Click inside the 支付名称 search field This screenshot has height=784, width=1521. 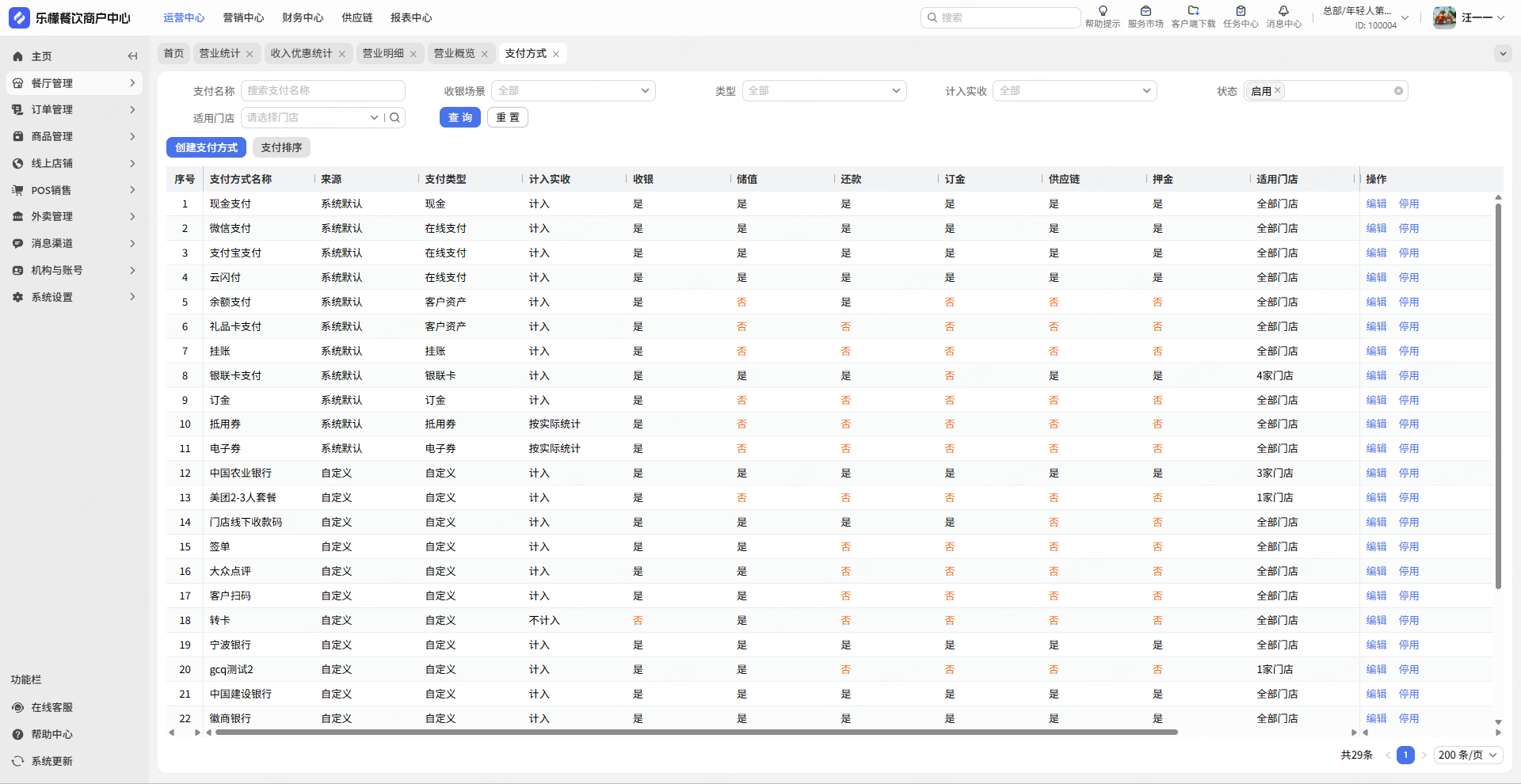(323, 91)
